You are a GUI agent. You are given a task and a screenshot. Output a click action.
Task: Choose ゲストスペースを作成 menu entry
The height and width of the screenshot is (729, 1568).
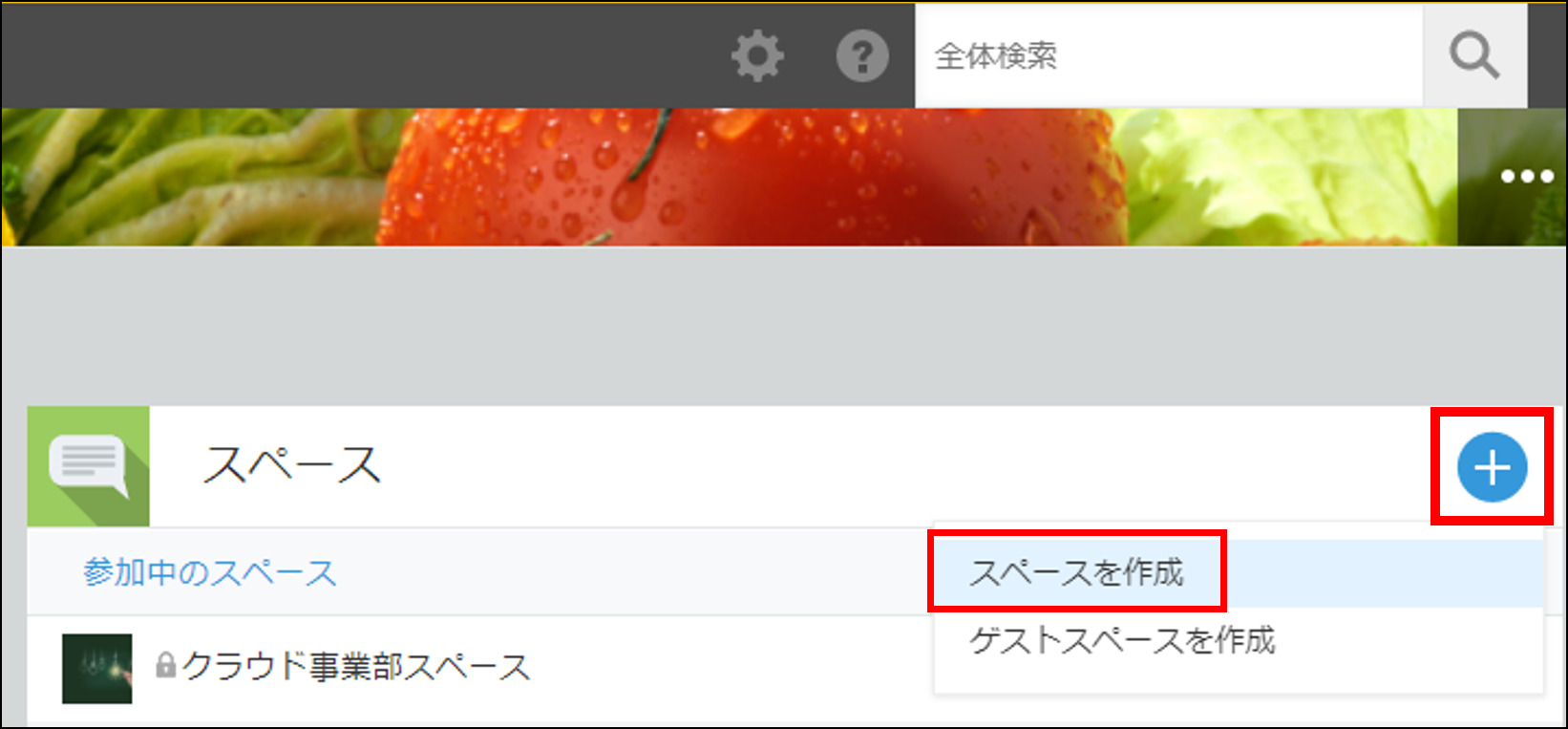point(1122,640)
